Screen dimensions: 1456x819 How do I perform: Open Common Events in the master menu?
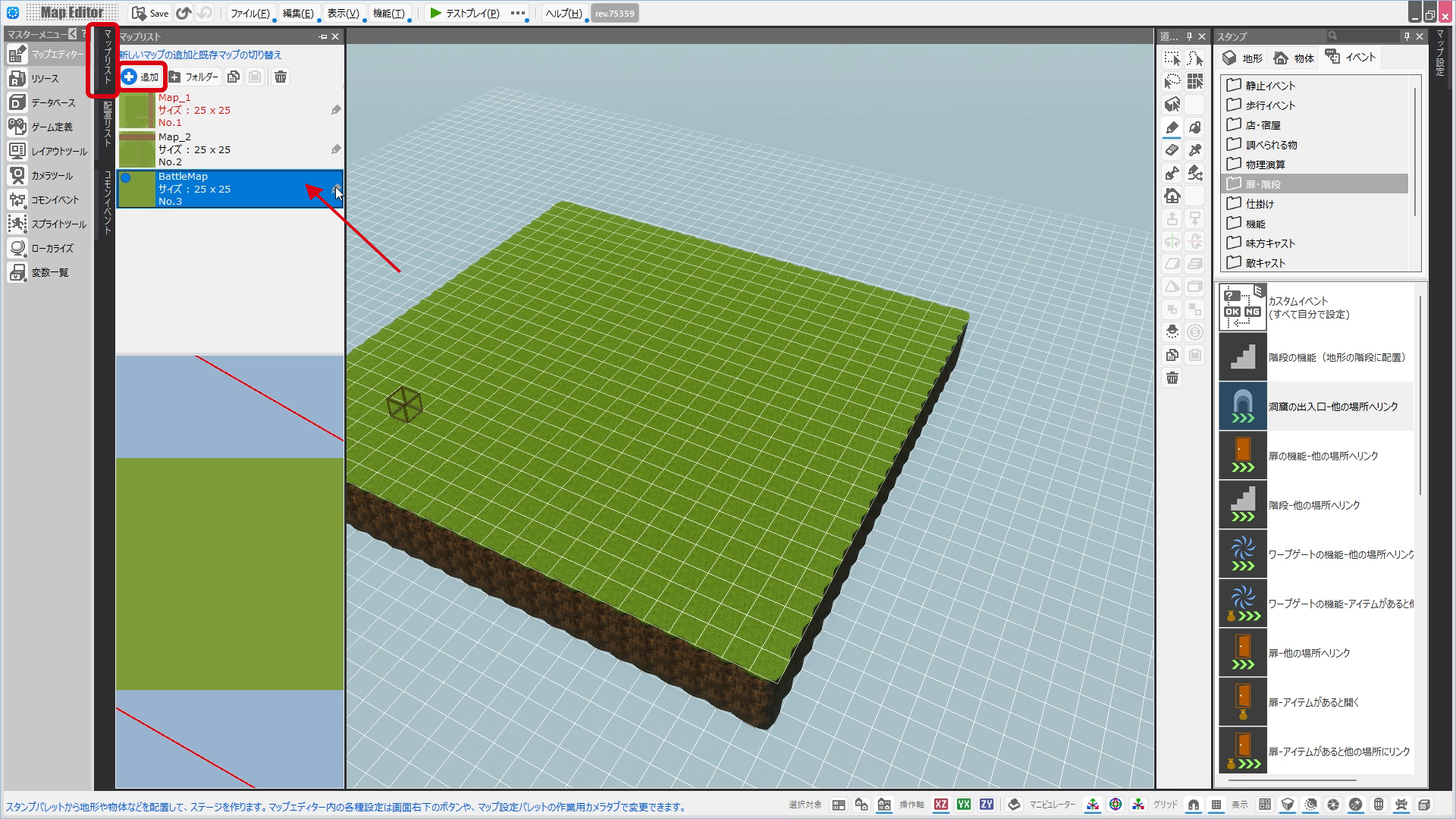(45, 200)
